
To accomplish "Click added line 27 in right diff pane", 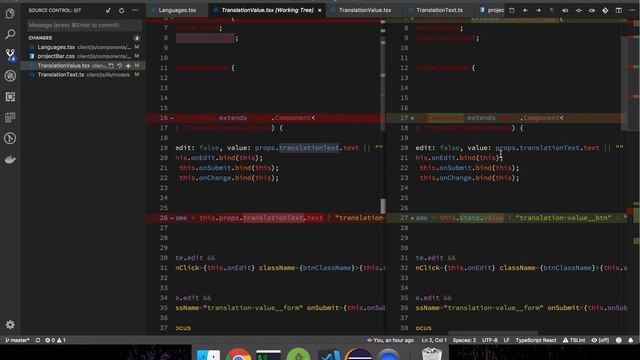I will point(508,218).
